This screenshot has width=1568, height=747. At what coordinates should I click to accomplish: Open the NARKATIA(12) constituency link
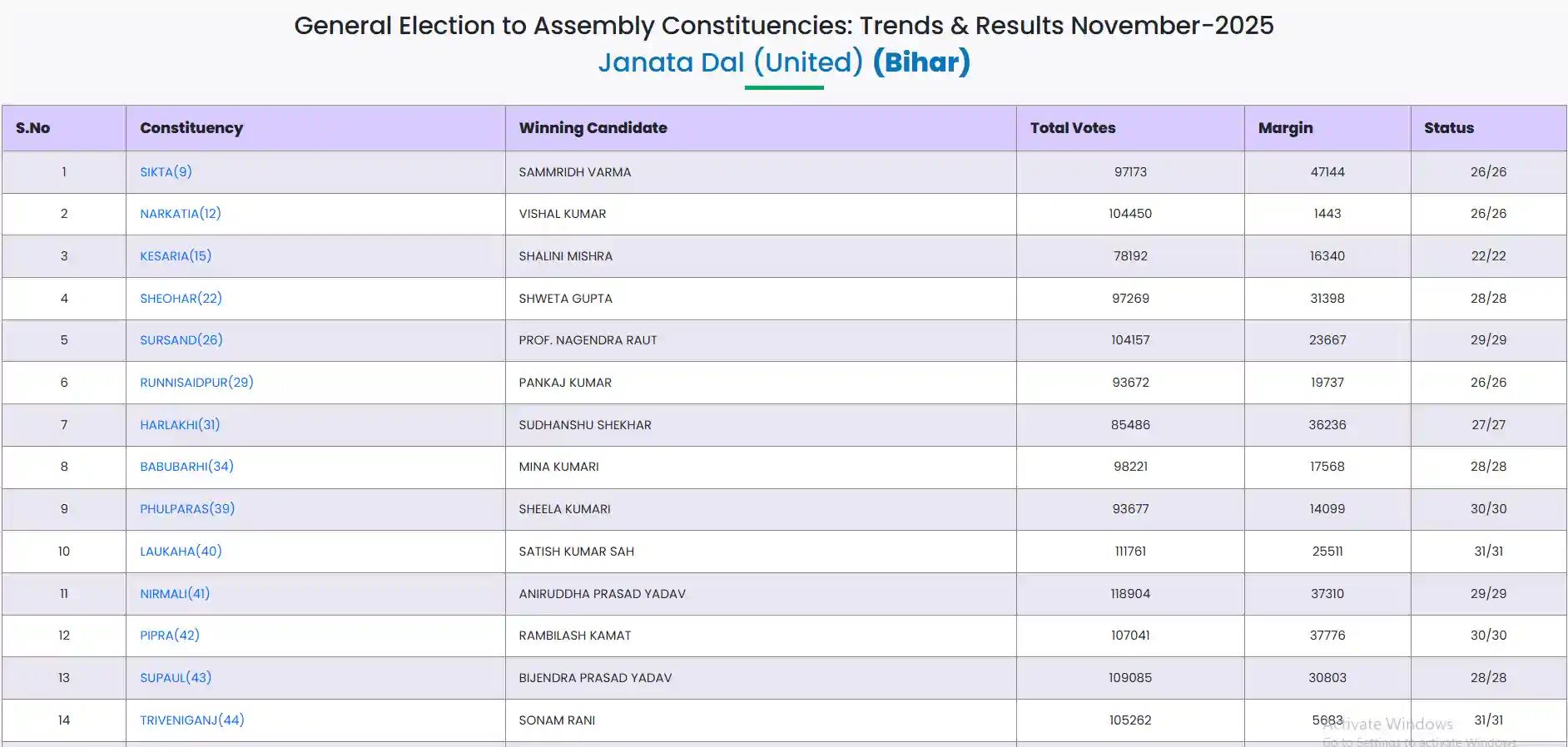(x=180, y=214)
